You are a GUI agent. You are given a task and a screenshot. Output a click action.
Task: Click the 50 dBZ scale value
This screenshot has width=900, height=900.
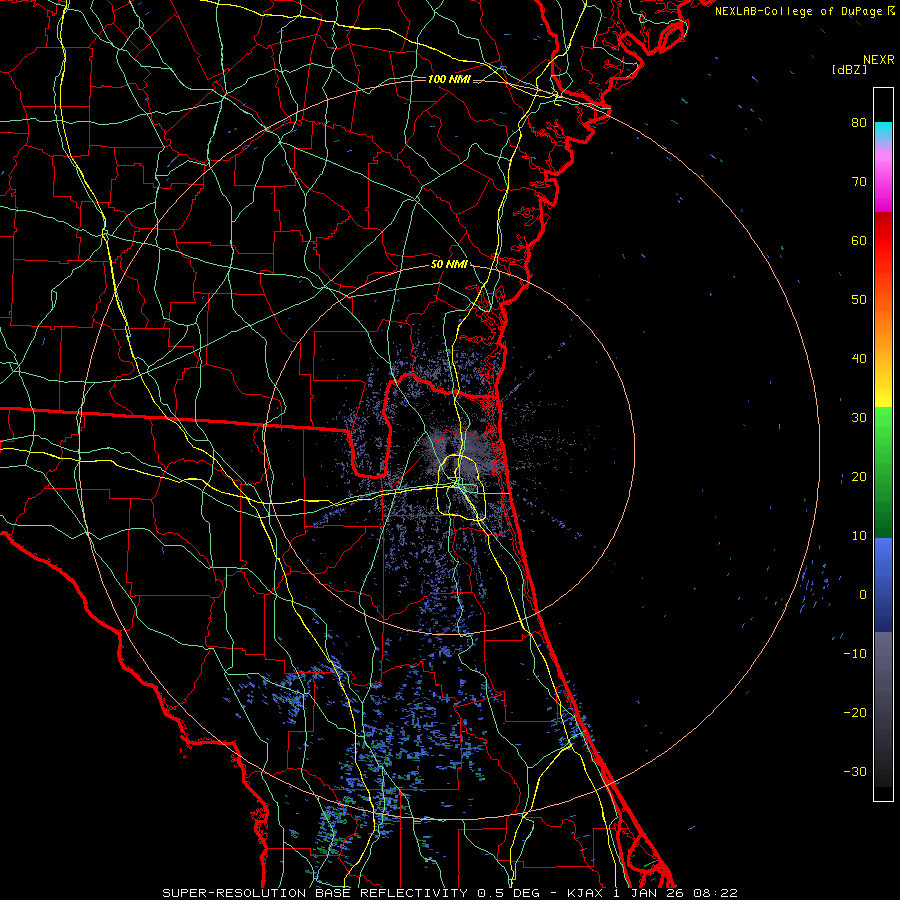tap(859, 300)
